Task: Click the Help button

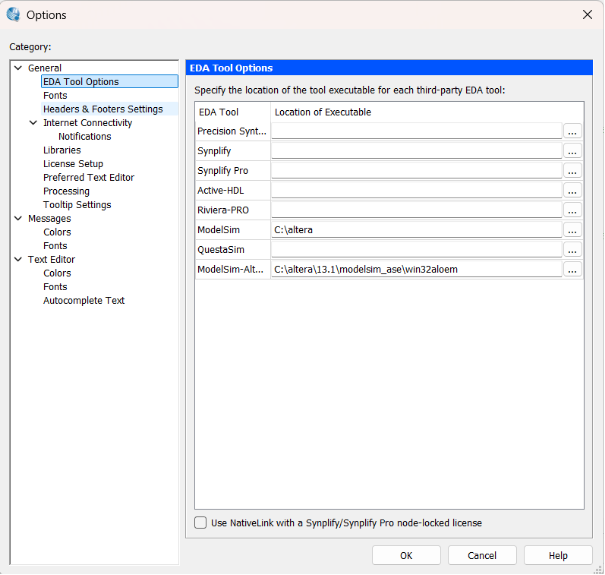Action: tap(557, 555)
